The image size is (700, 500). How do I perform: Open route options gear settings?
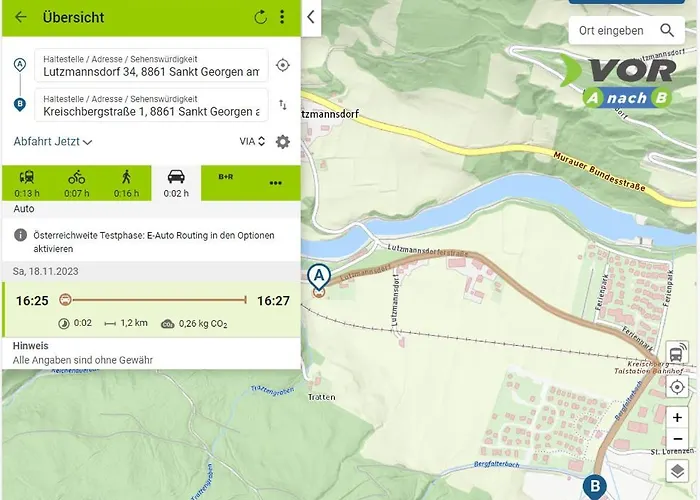(283, 142)
